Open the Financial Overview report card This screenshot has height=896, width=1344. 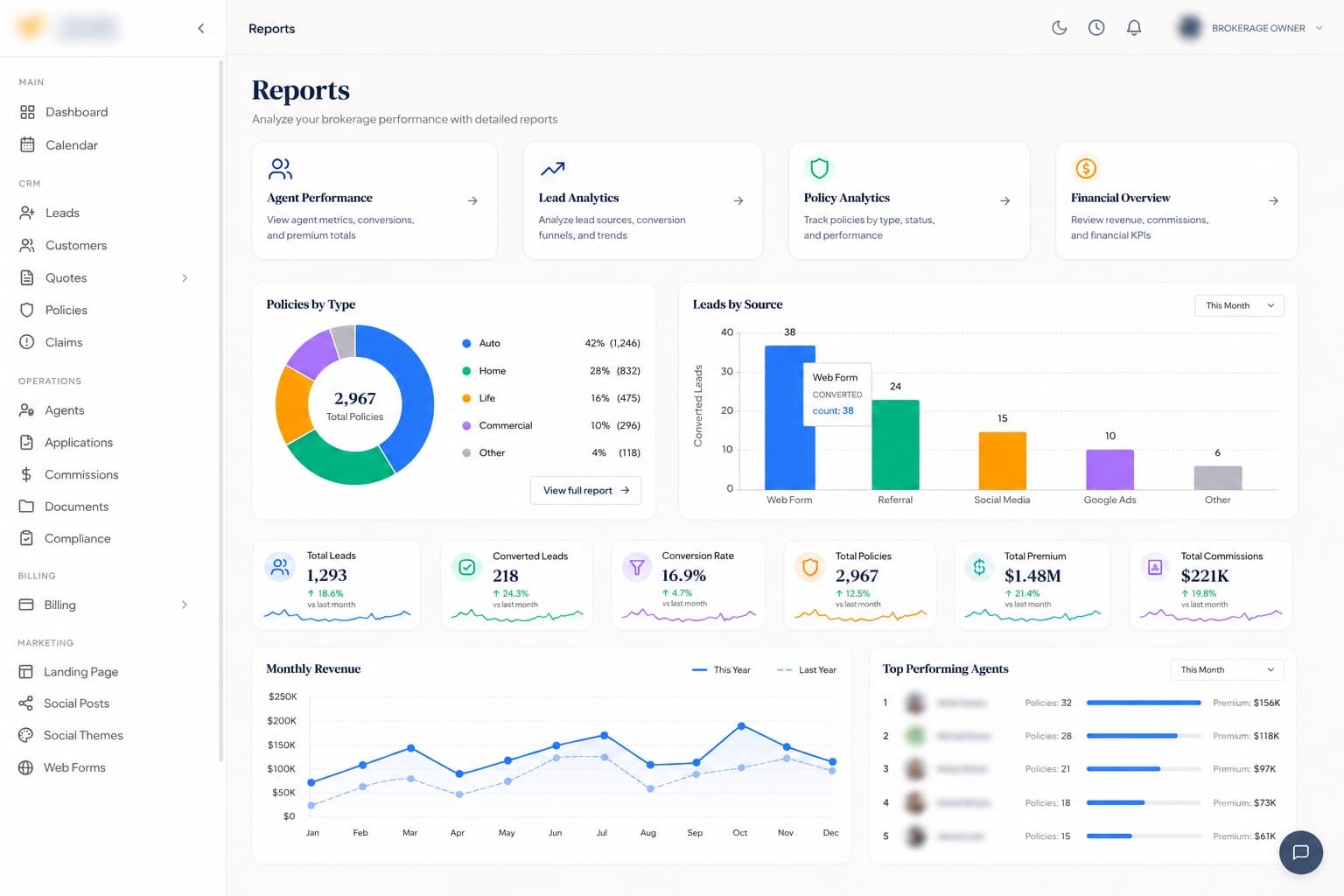[x=1176, y=200]
